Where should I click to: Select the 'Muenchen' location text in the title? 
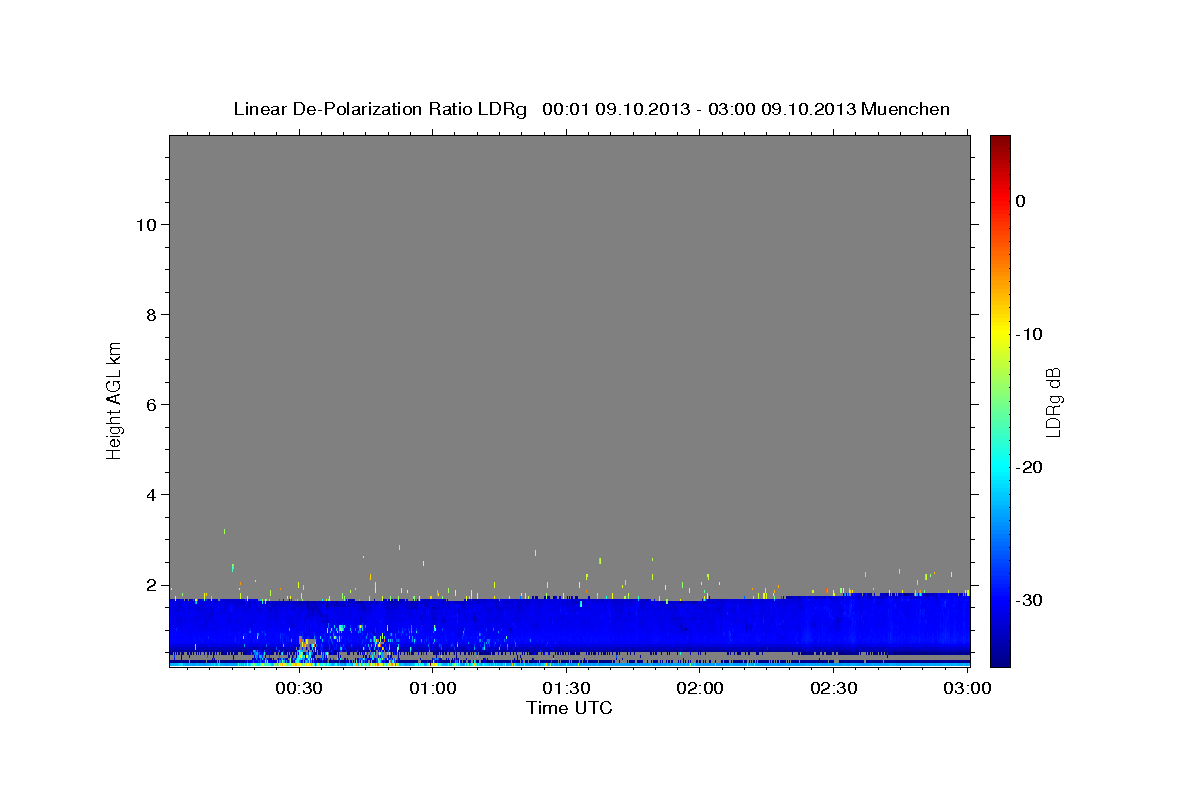point(906,109)
